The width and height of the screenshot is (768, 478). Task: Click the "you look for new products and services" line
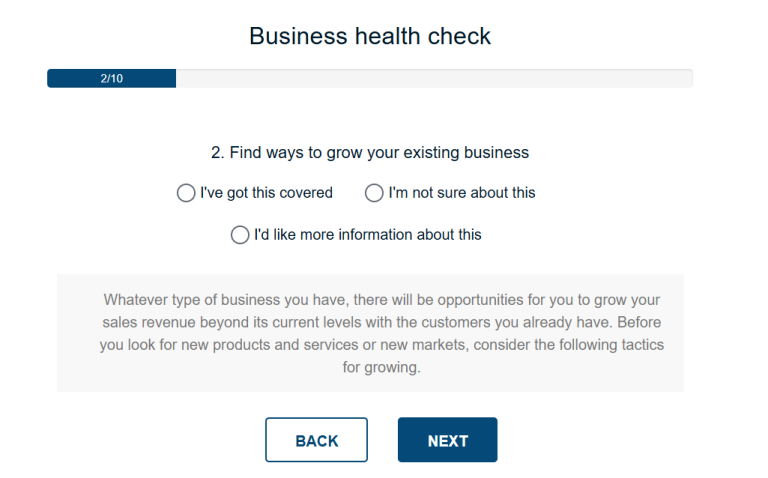click(x=381, y=344)
